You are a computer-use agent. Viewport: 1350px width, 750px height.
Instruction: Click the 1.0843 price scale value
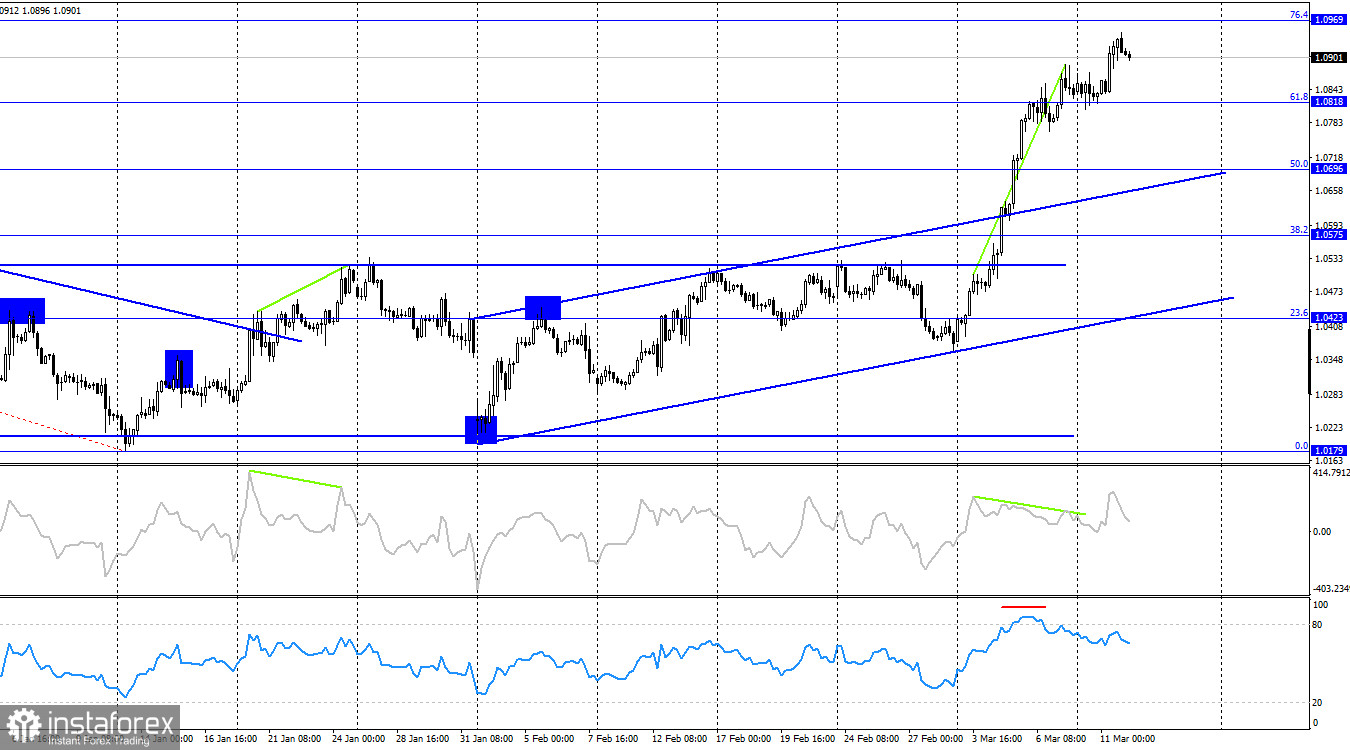(1330, 89)
